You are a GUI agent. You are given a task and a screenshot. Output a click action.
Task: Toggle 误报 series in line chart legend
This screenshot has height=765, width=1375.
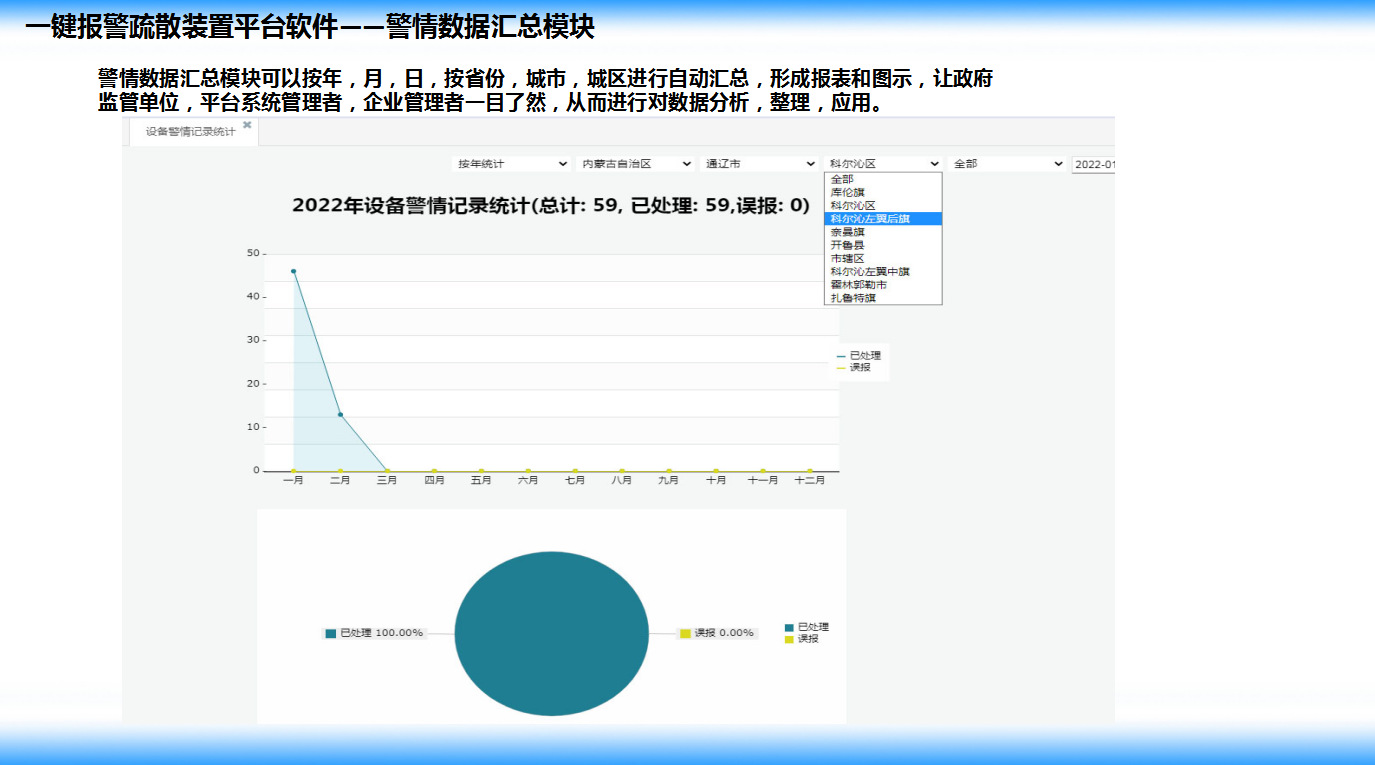coord(854,368)
